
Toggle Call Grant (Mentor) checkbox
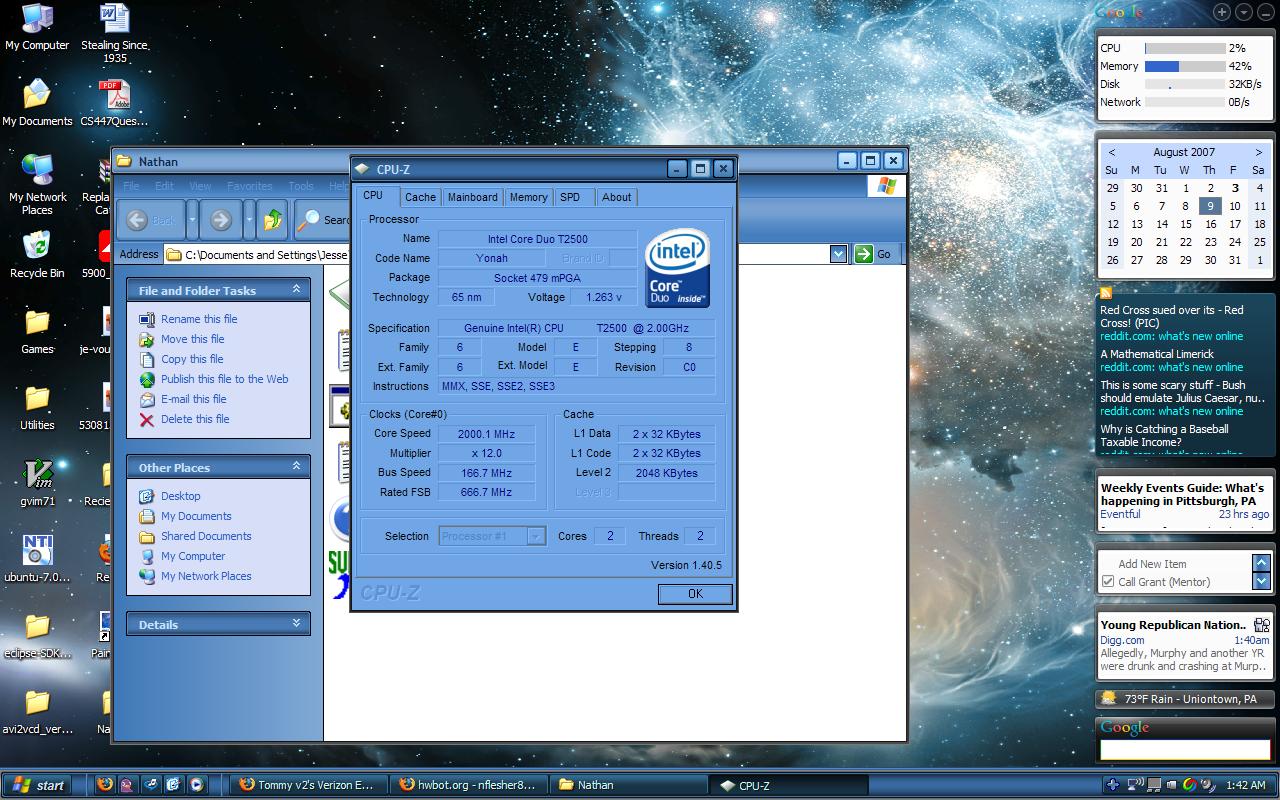[x=1108, y=581]
